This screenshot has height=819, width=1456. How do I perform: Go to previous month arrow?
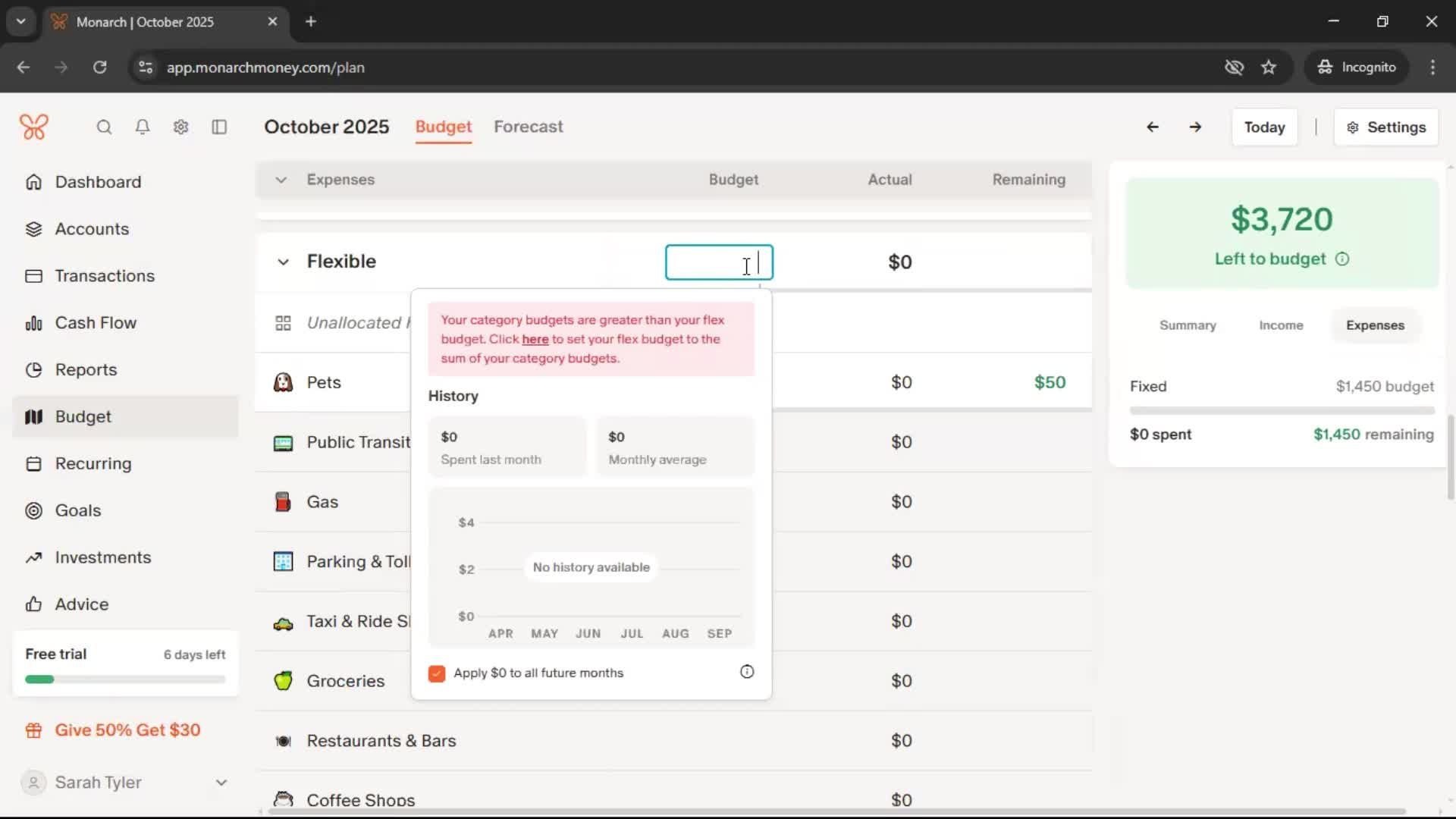[x=1152, y=127]
